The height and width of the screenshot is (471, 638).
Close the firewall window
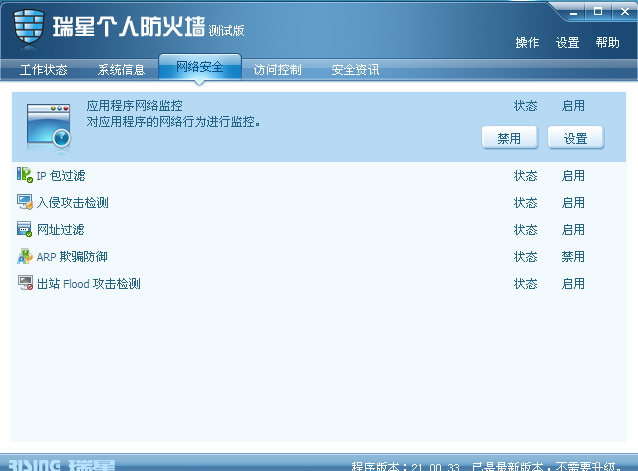tap(625, 12)
